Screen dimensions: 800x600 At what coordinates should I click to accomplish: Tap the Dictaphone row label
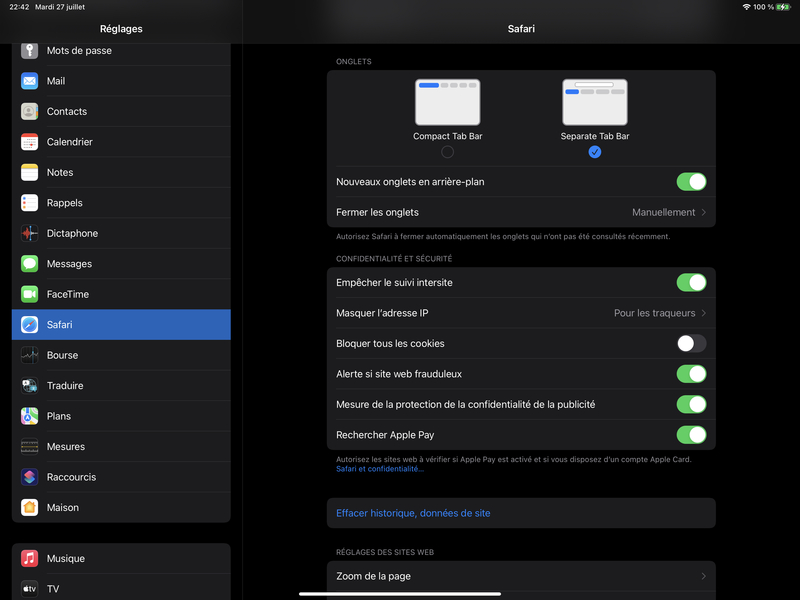click(x=72, y=233)
